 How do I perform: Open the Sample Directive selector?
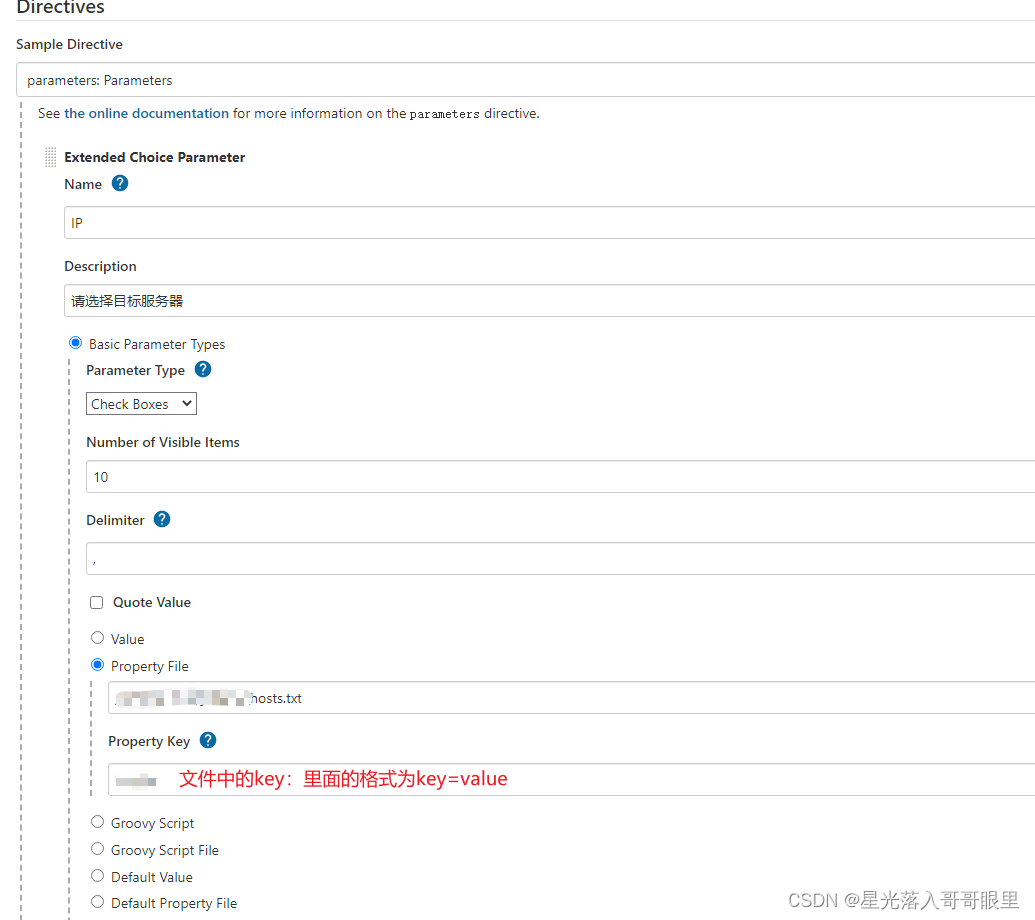[x=520, y=80]
